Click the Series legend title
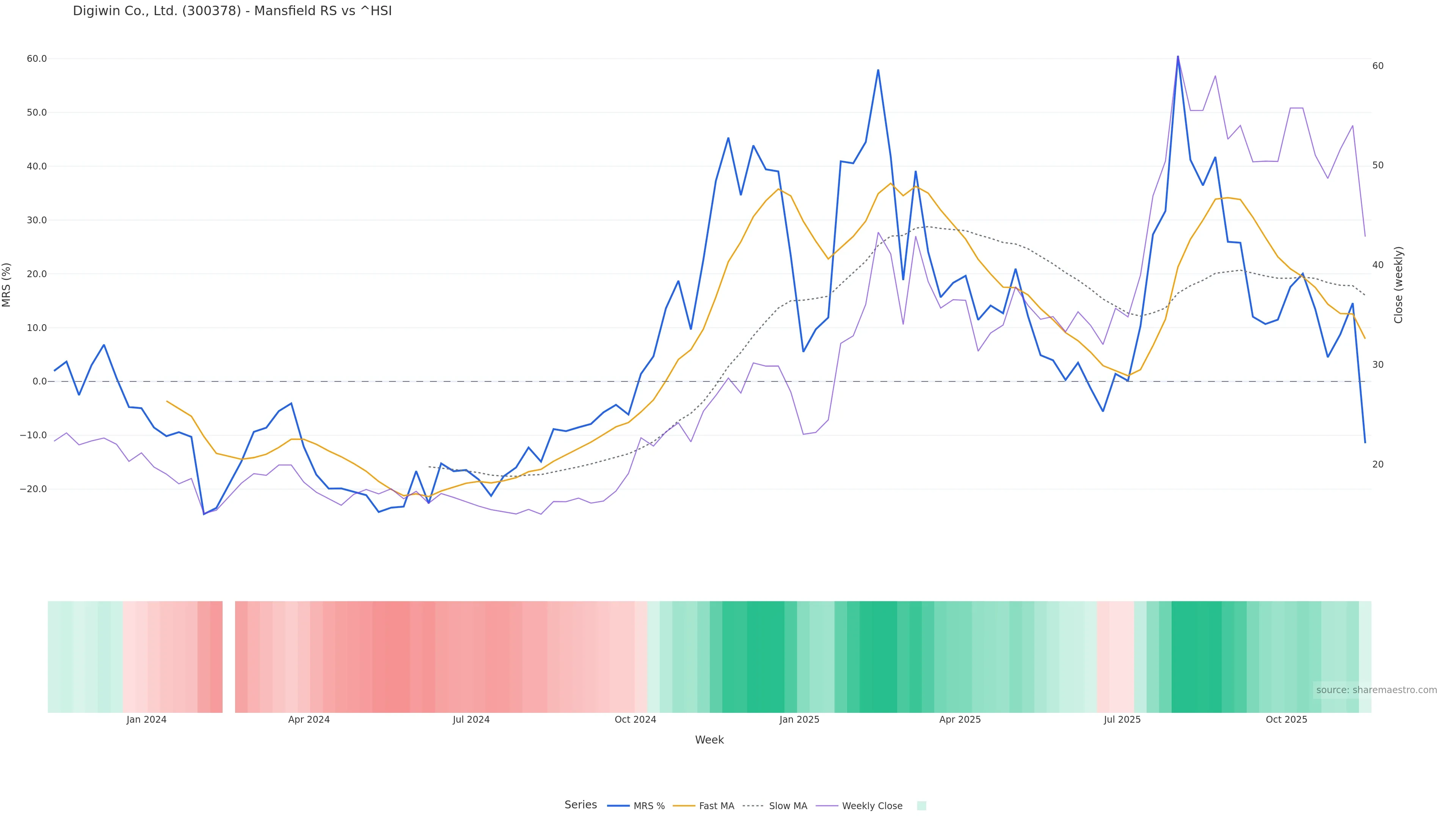The height and width of the screenshot is (819, 1456). click(x=581, y=805)
